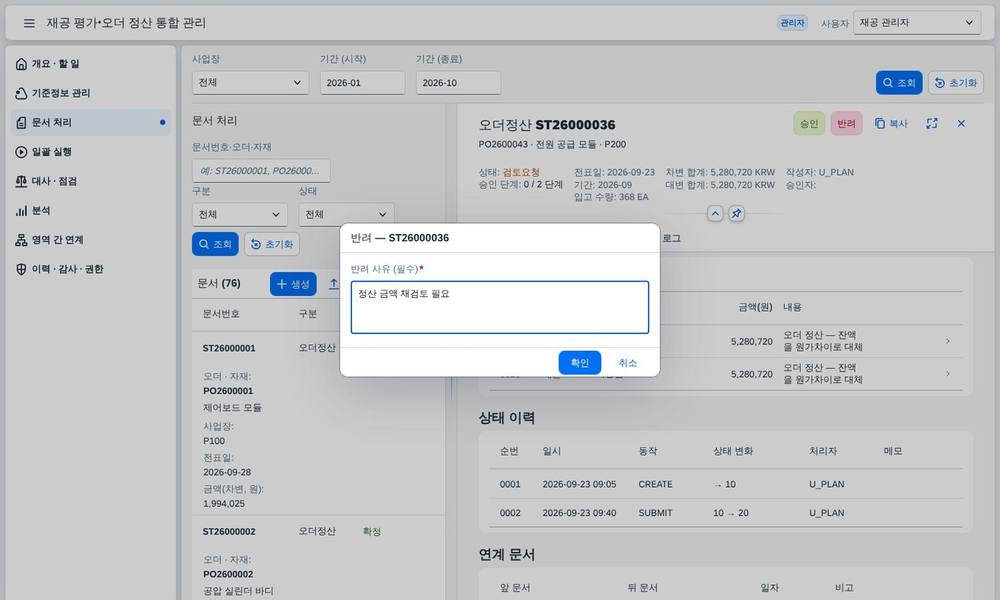
Task: Open the 구분 dropdown in 문서 처리
Action: tap(239, 215)
